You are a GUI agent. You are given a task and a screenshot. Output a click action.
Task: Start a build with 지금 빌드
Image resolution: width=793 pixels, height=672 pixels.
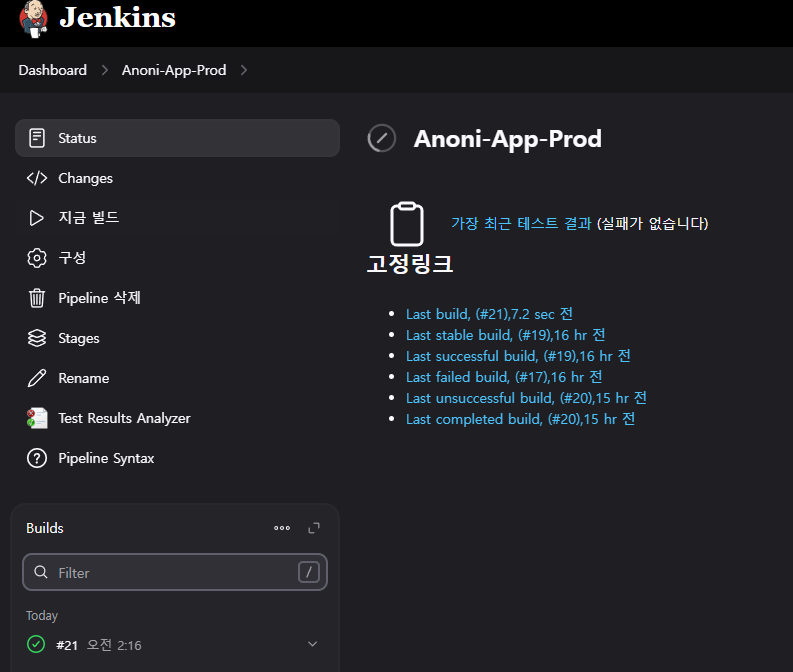[x=178, y=218]
